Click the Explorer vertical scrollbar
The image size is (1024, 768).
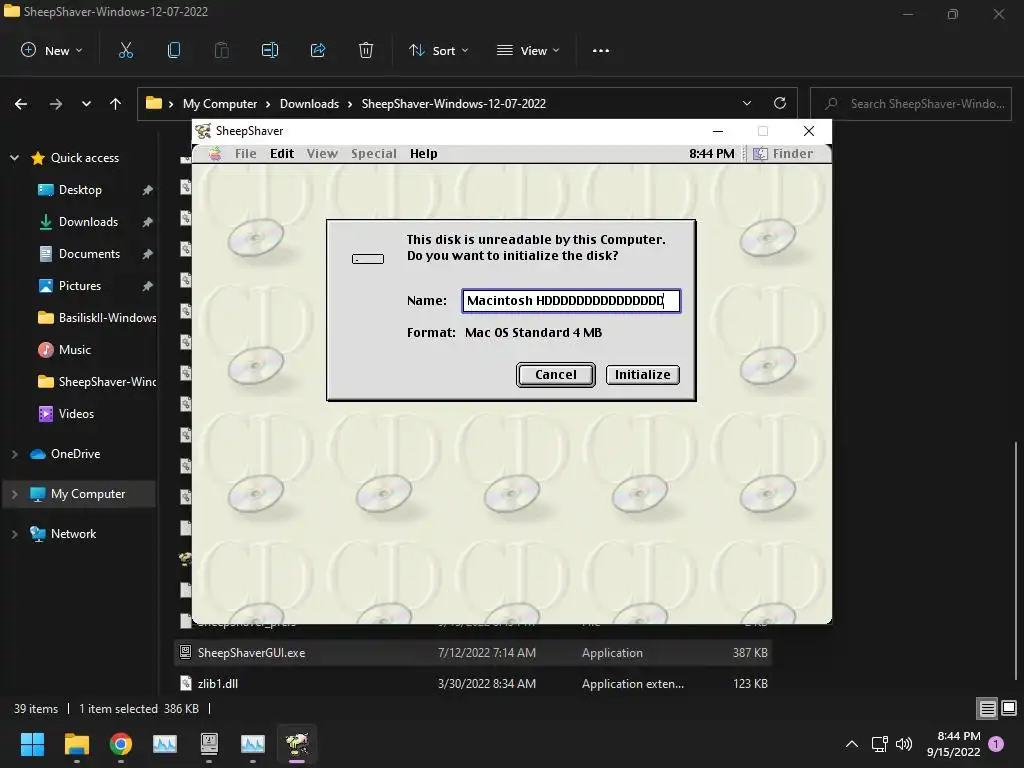coord(1016,562)
